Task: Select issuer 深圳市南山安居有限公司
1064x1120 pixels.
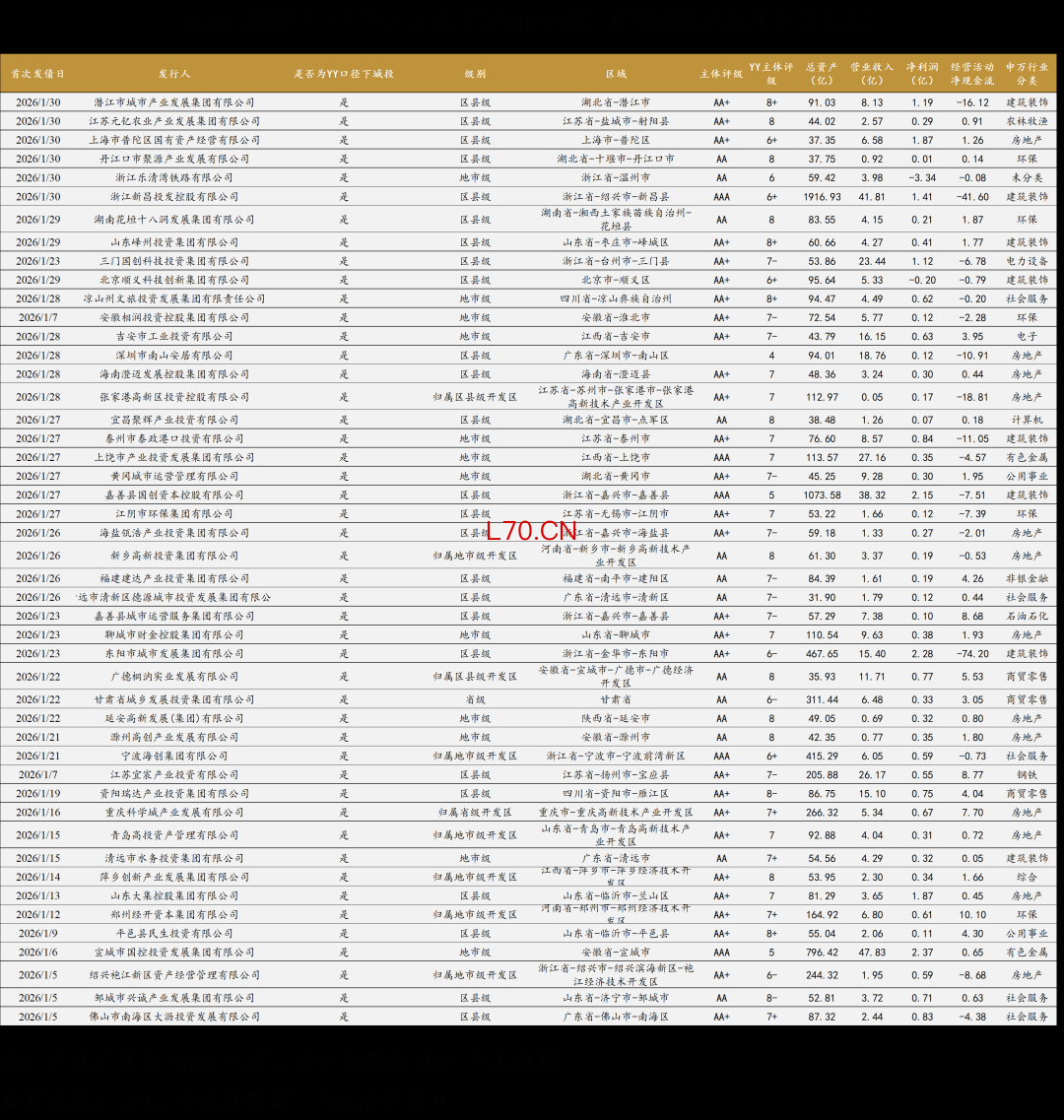Action: (x=174, y=356)
